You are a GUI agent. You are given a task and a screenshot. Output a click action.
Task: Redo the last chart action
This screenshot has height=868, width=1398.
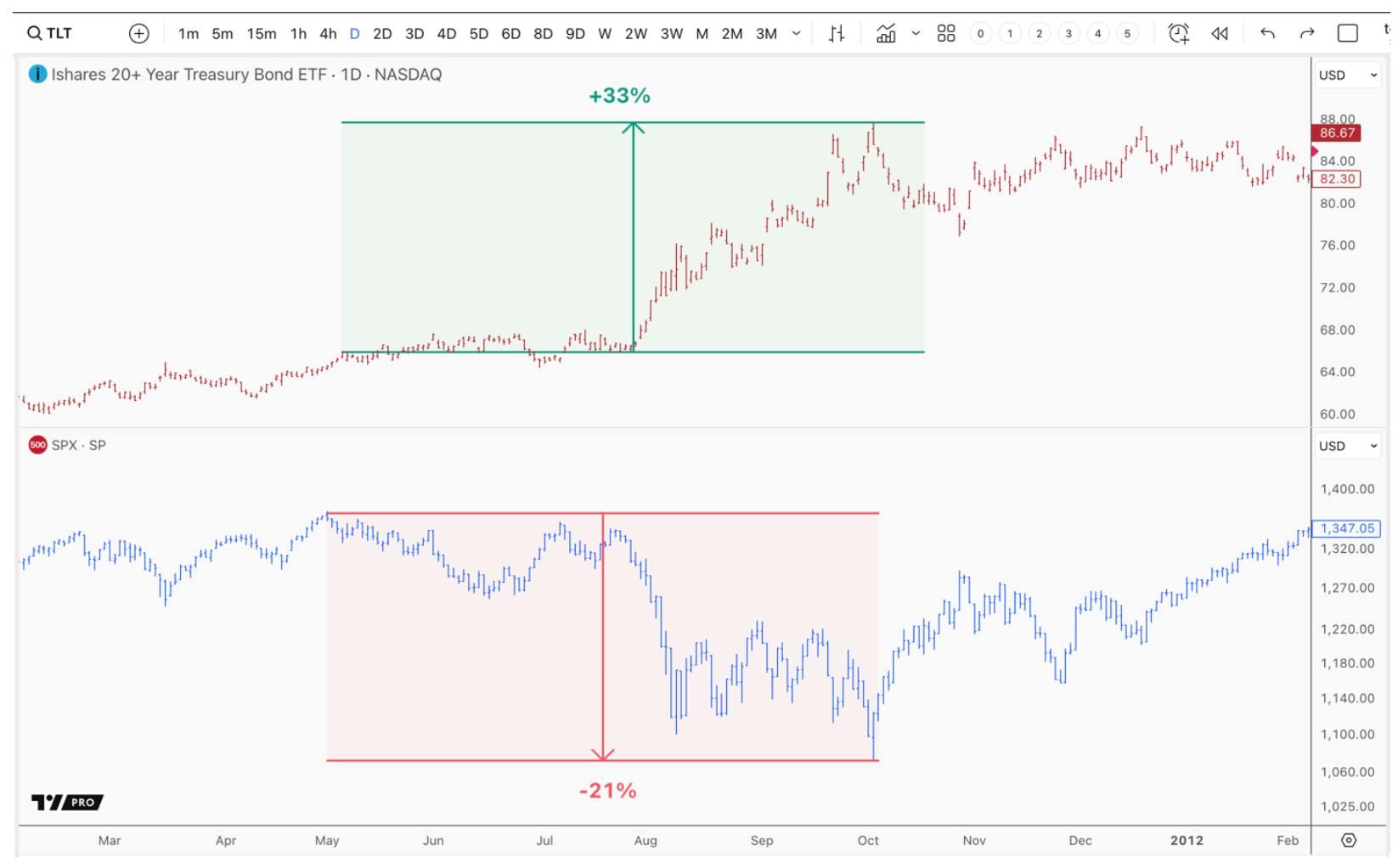pyautogui.click(x=1307, y=33)
